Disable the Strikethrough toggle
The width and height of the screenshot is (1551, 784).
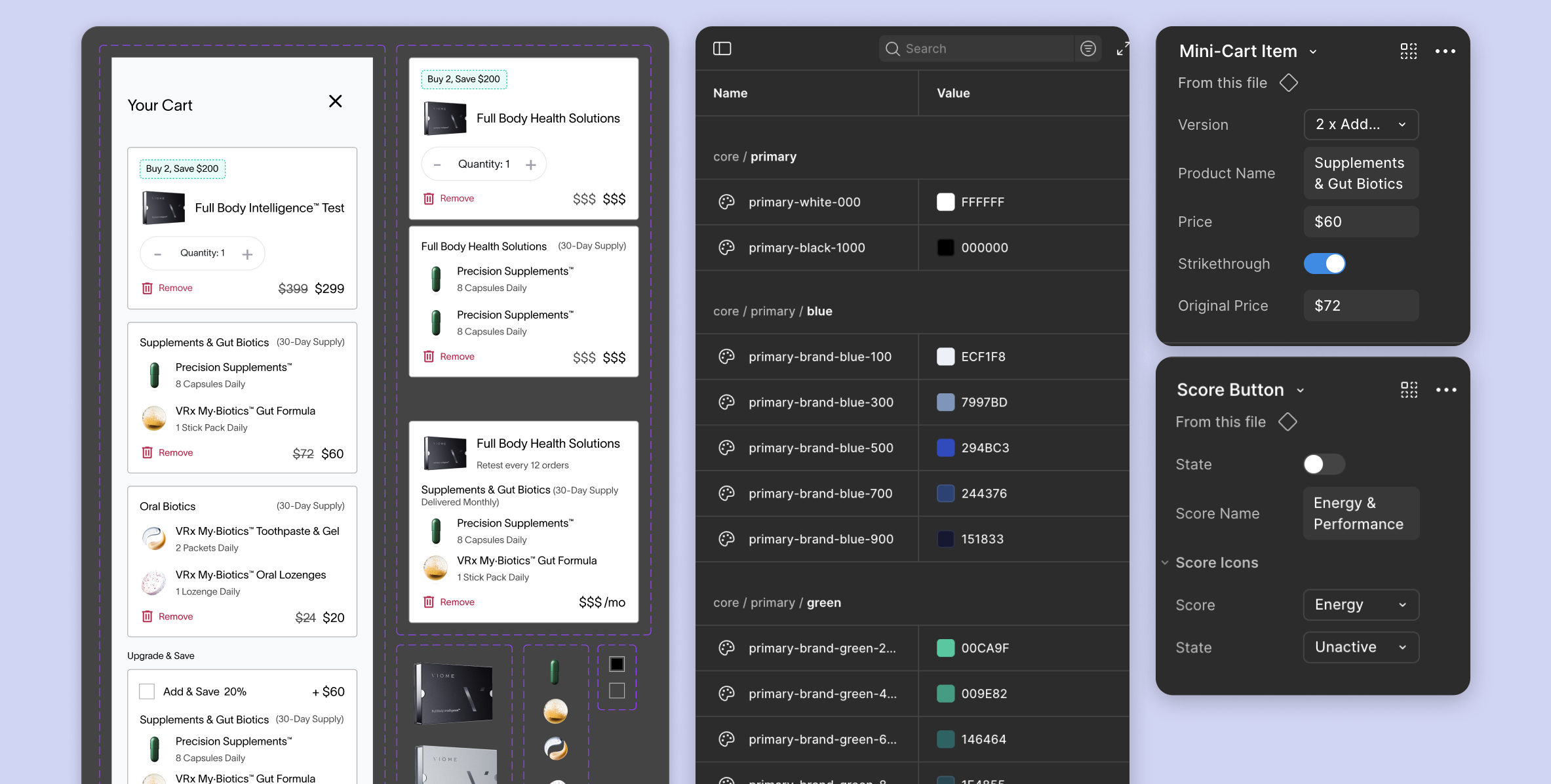coord(1324,264)
